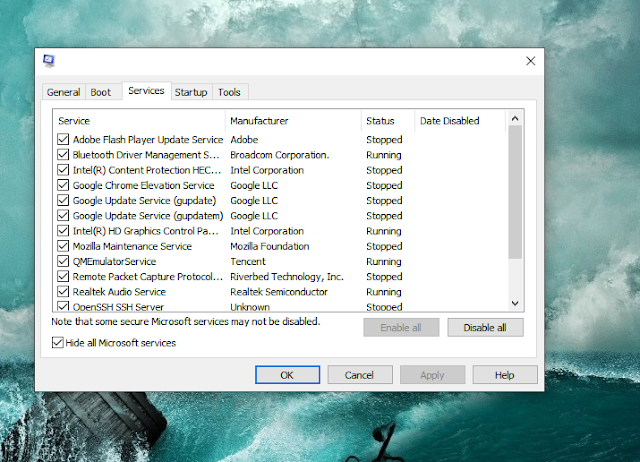640x462 pixels.
Task: Open Help for System Configuration
Action: coord(504,375)
